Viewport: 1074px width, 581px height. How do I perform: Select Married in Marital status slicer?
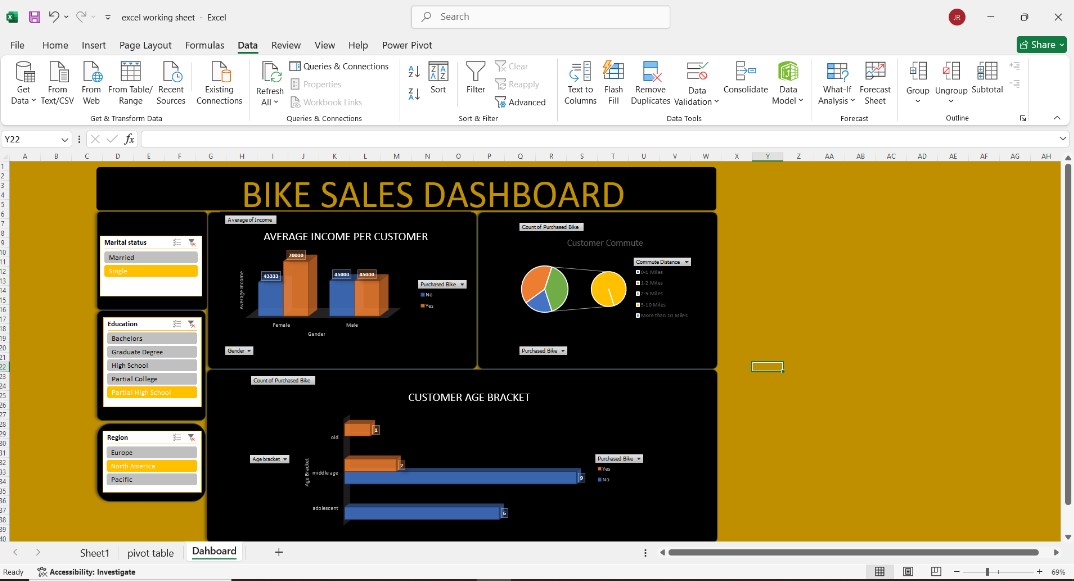click(151, 258)
